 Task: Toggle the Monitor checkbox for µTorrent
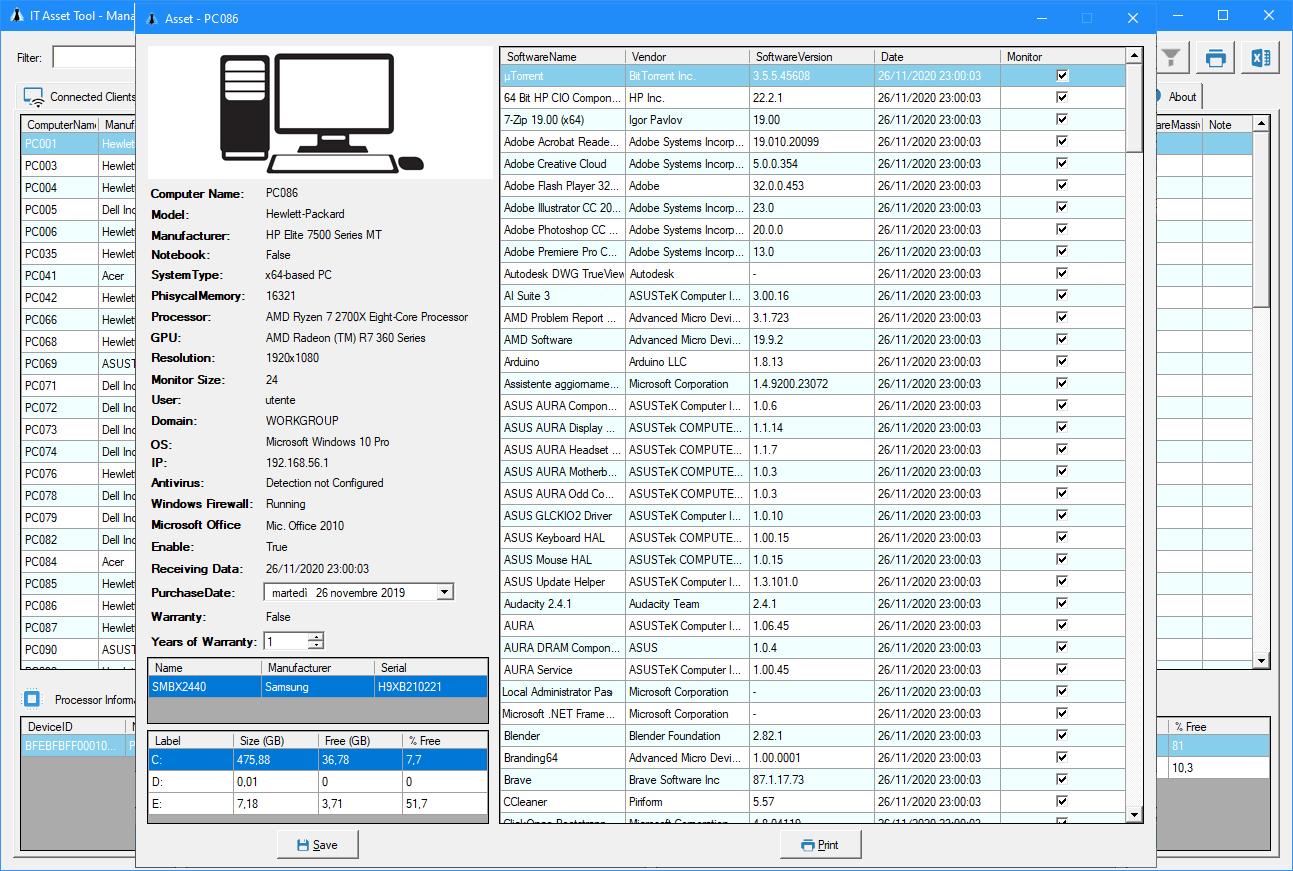point(1062,75)
